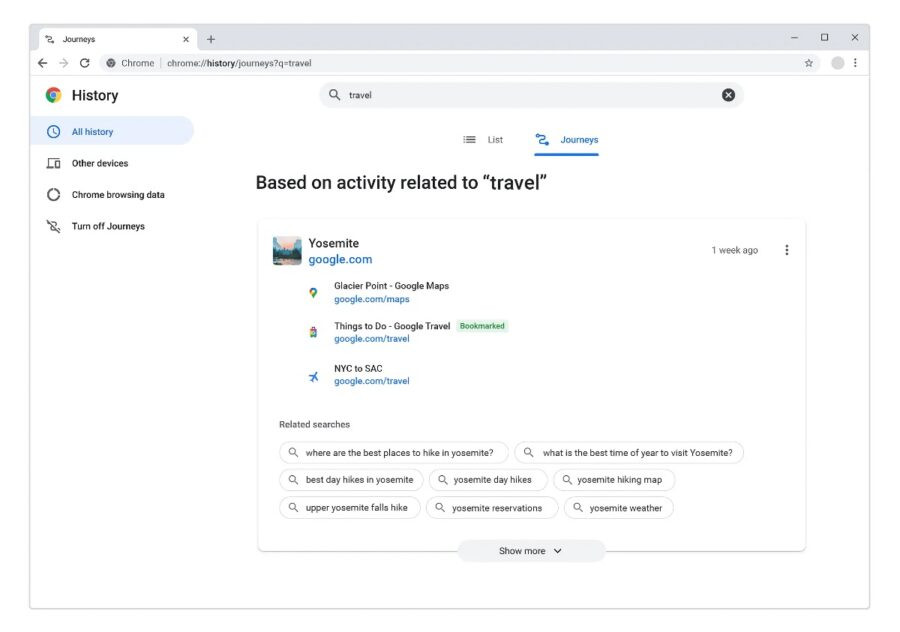Click the Other devices sidebar icon
900x632 pixels.
[54, 163]
